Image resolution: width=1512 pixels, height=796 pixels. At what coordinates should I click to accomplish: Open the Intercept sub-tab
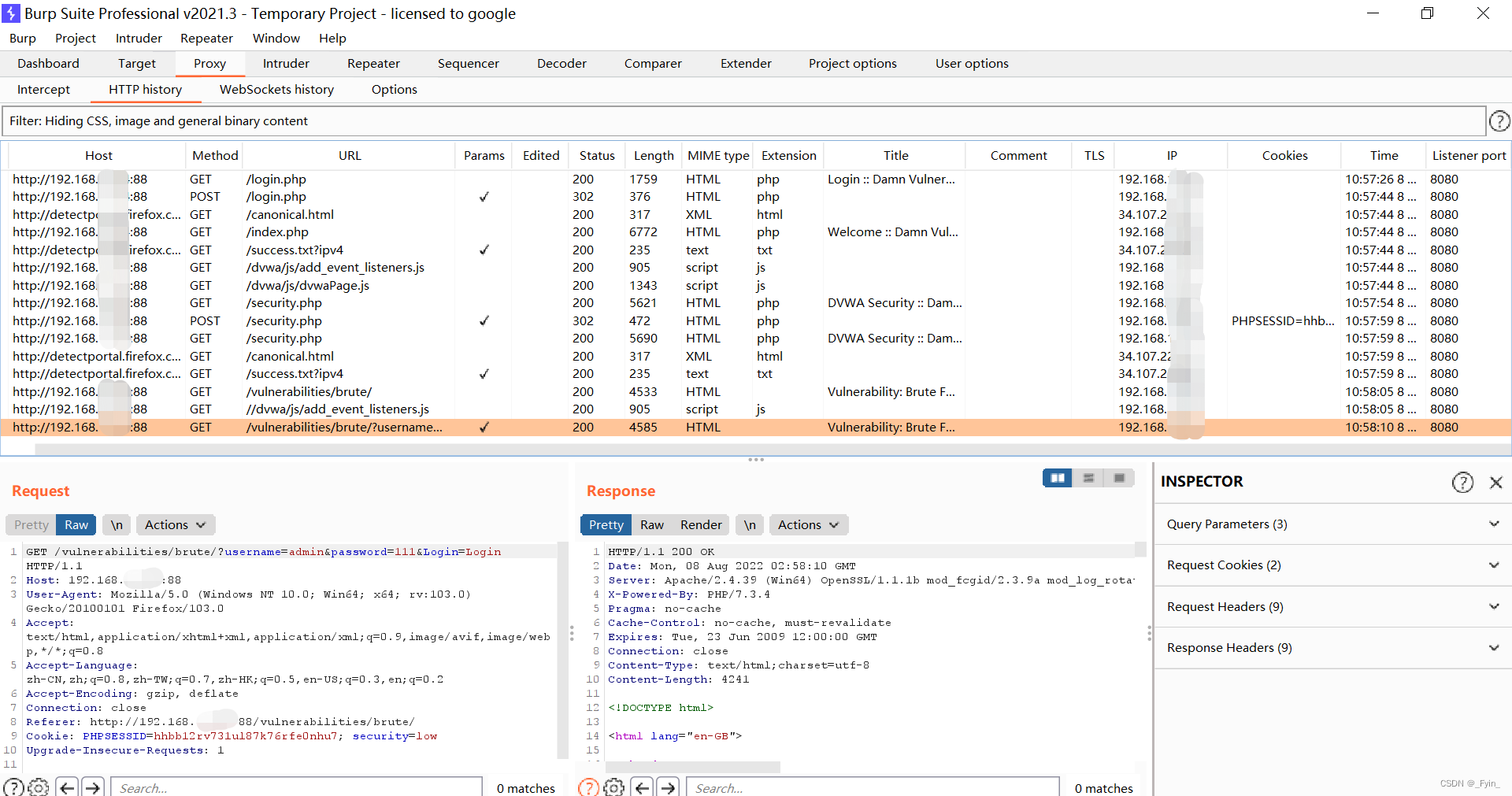[x=43, y=90]
